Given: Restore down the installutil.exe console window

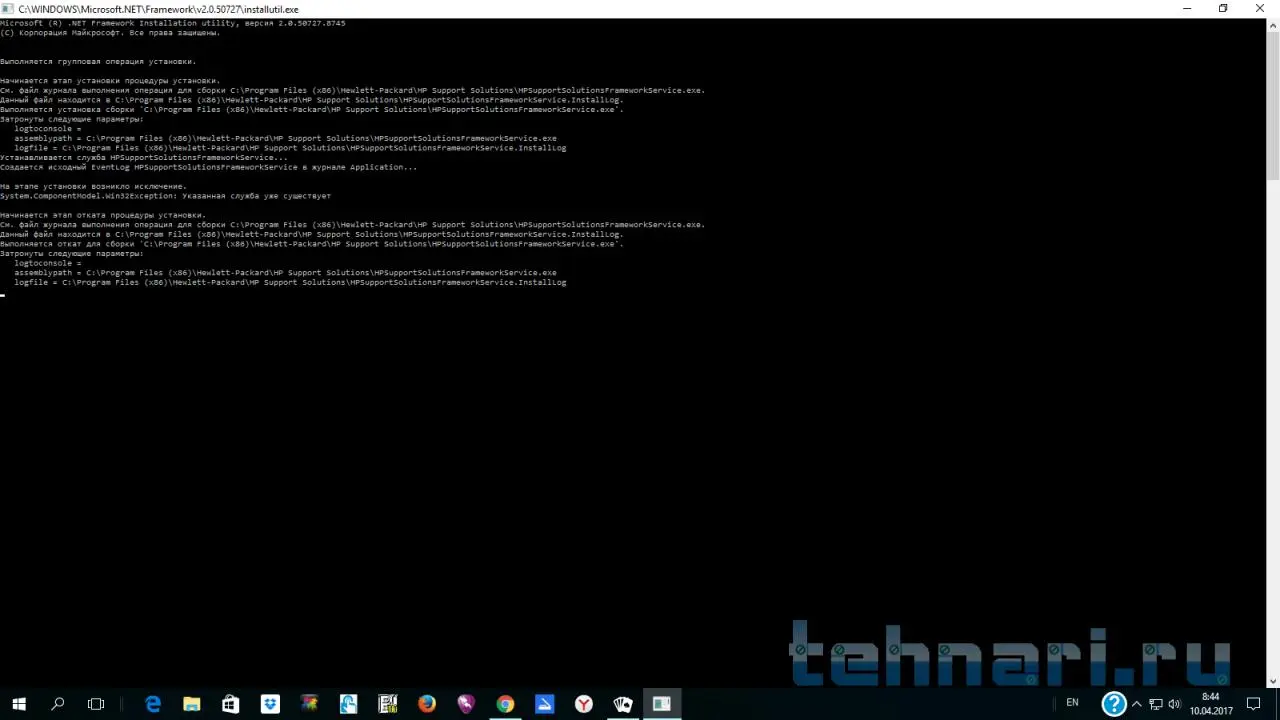Looking at the screenshot, I should 1223,9.
